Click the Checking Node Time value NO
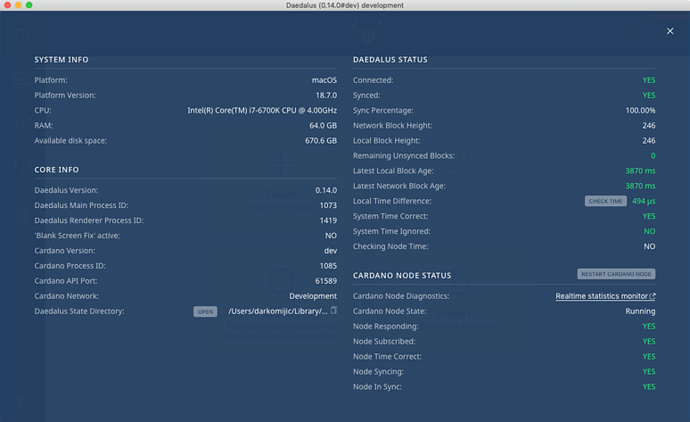 click(x=650, y=246)
